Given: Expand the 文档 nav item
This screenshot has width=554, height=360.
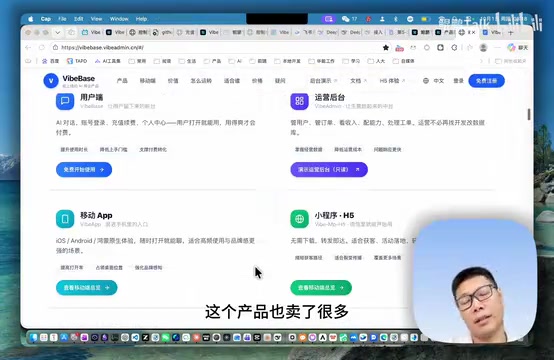Looking at the screenshot, I should coord(358,81).
